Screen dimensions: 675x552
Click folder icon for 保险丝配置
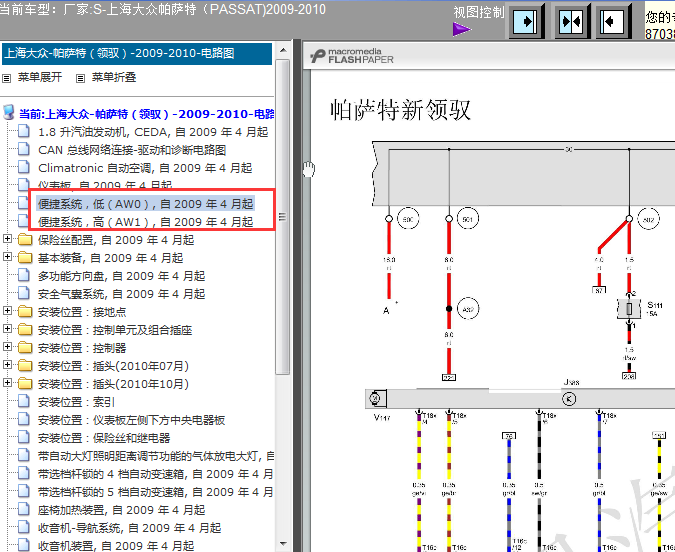[25, 240]
